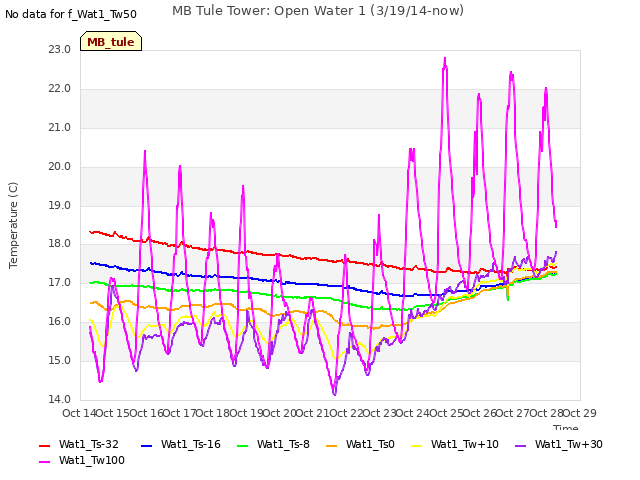Select the Wat1_Ts-32 legend label
Viewport: 640px width, 480px height.
tap(89, 444)
